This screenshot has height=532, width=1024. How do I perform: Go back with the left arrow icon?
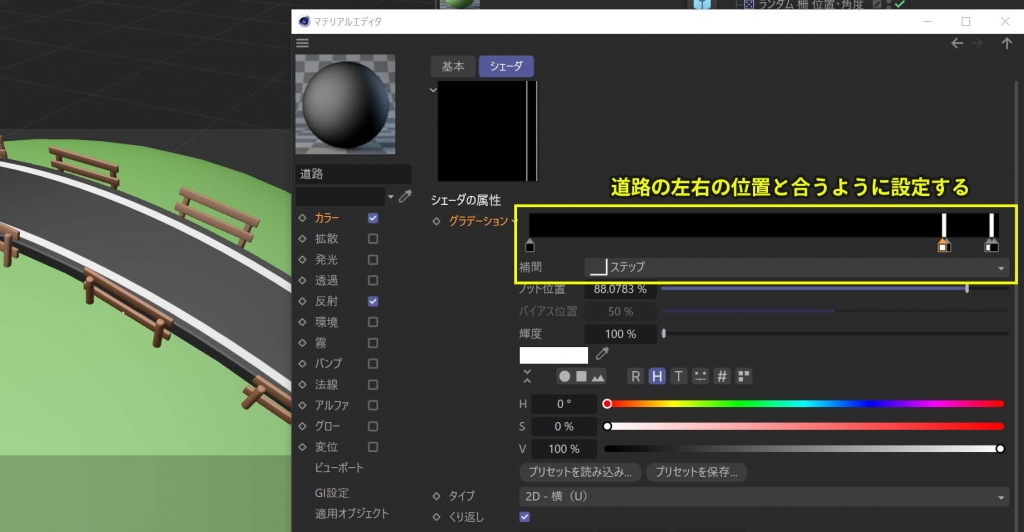(x=957, y=43)
